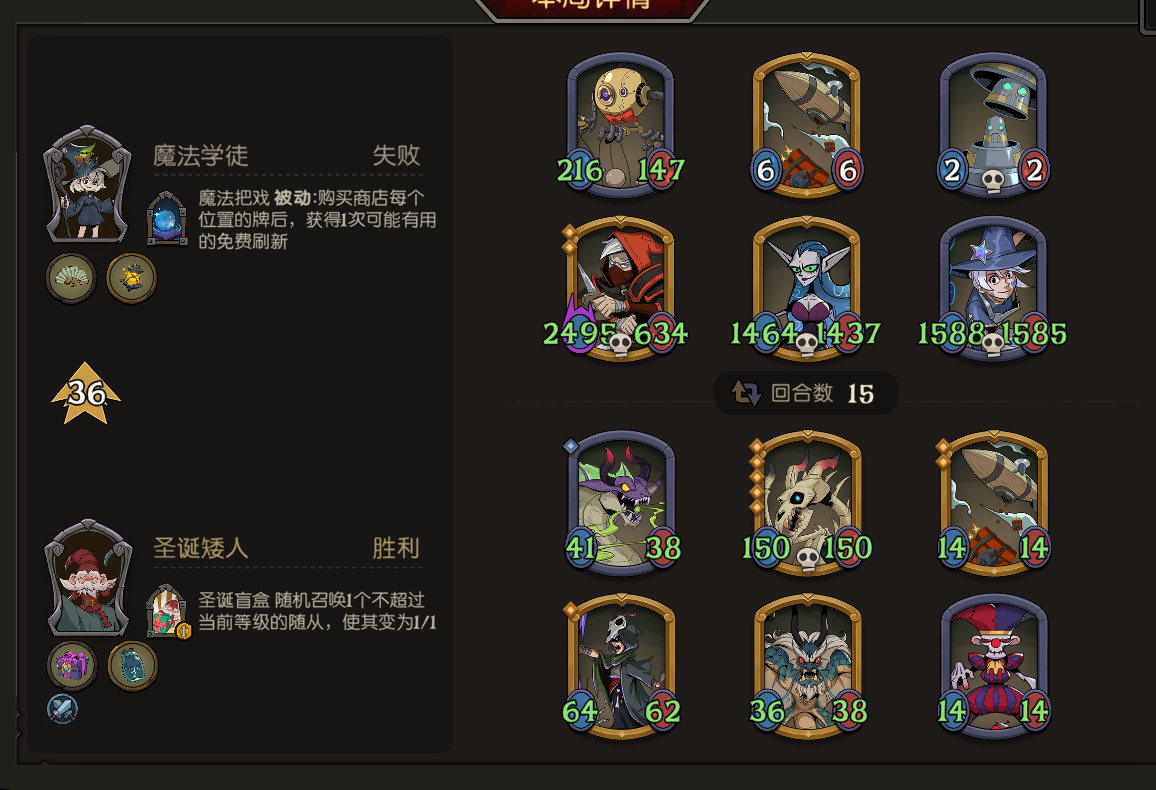Click the 魔法把戏 crystal ball skill icon
The width and height of the screenshot is (1156, 790).
(x=167, y=218)
